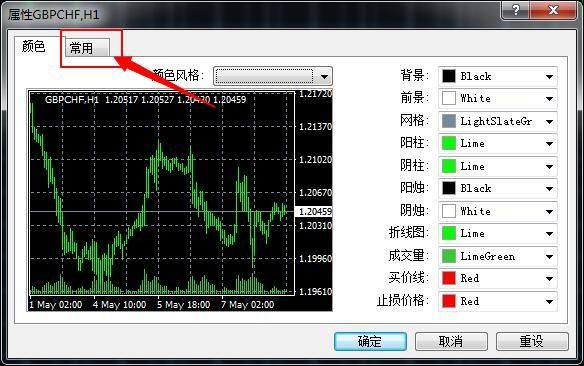Viewport: 584px width, 366px height.
Task: Click the 颜色风格 label text
Action: pos(179,76)
